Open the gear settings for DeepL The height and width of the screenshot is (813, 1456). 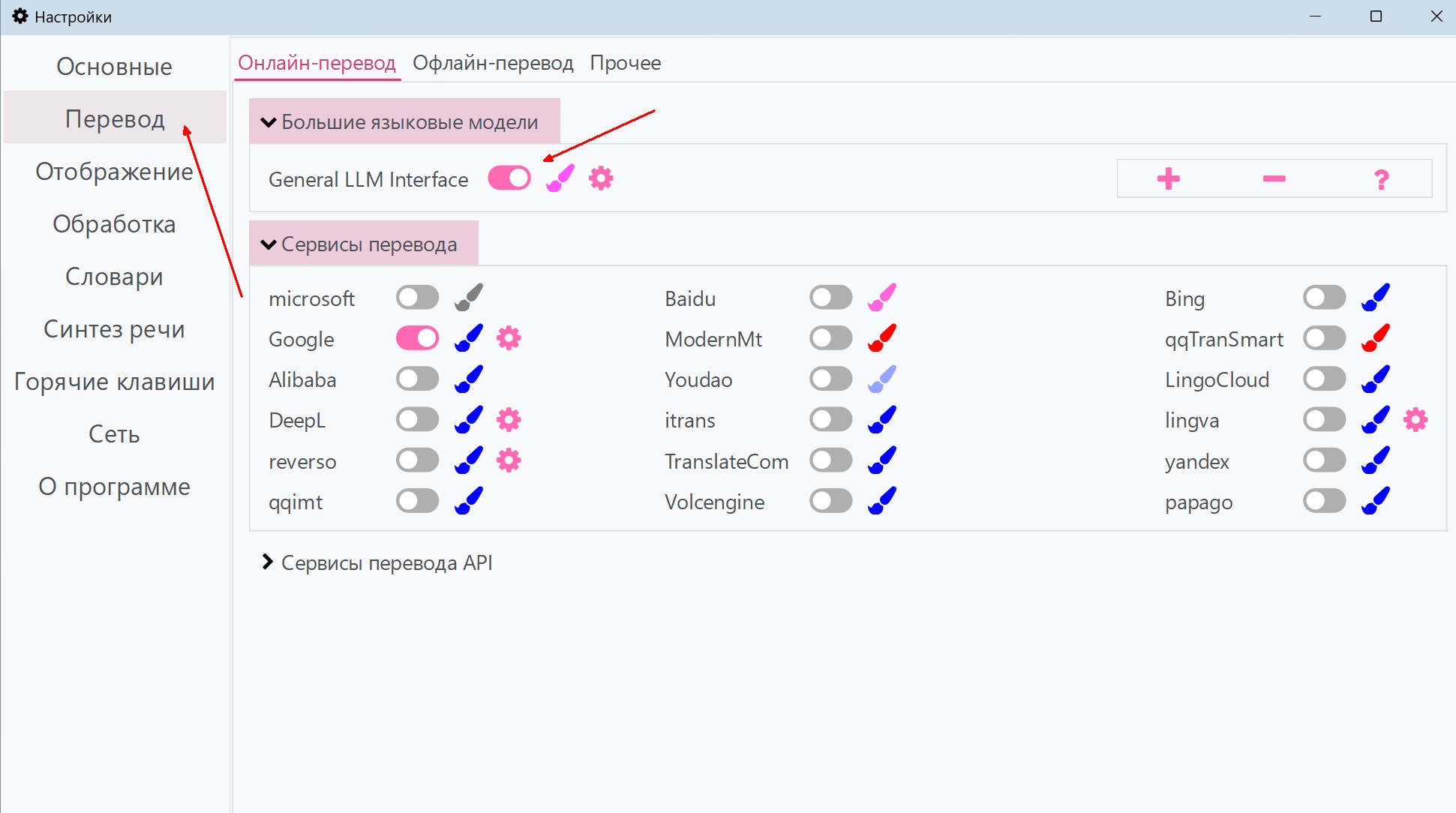click(509, 419)
